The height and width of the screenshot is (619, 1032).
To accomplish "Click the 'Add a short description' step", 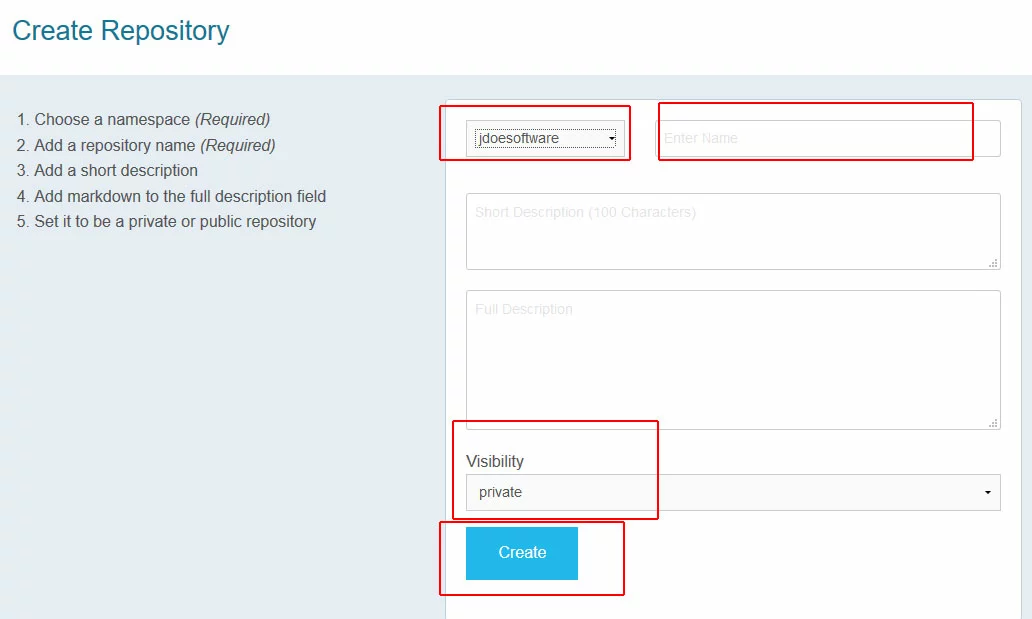I will pos(116,170).
